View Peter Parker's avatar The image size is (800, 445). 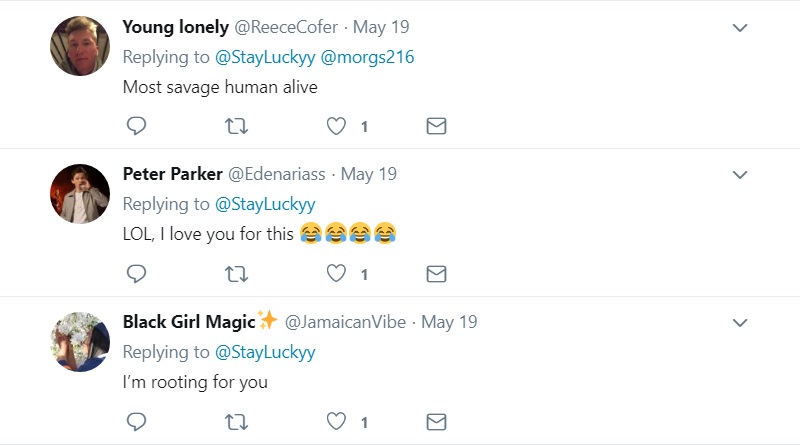tap(80, 194)
